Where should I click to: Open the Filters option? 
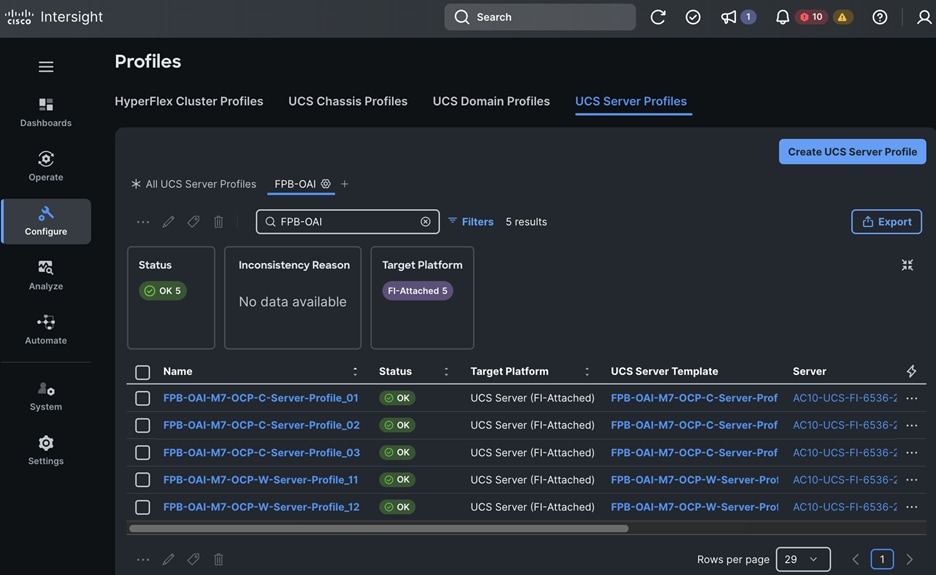coord(470,222)
